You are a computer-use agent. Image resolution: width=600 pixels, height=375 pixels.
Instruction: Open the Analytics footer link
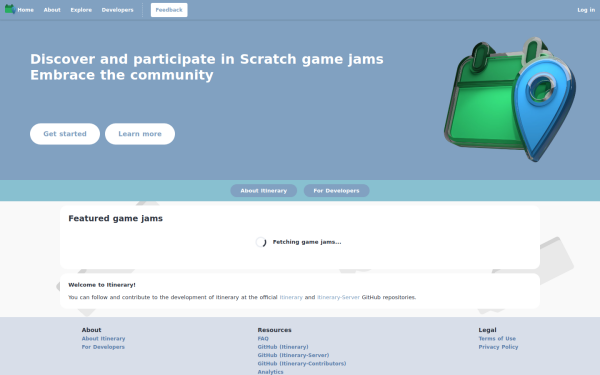tap(271, 372)
